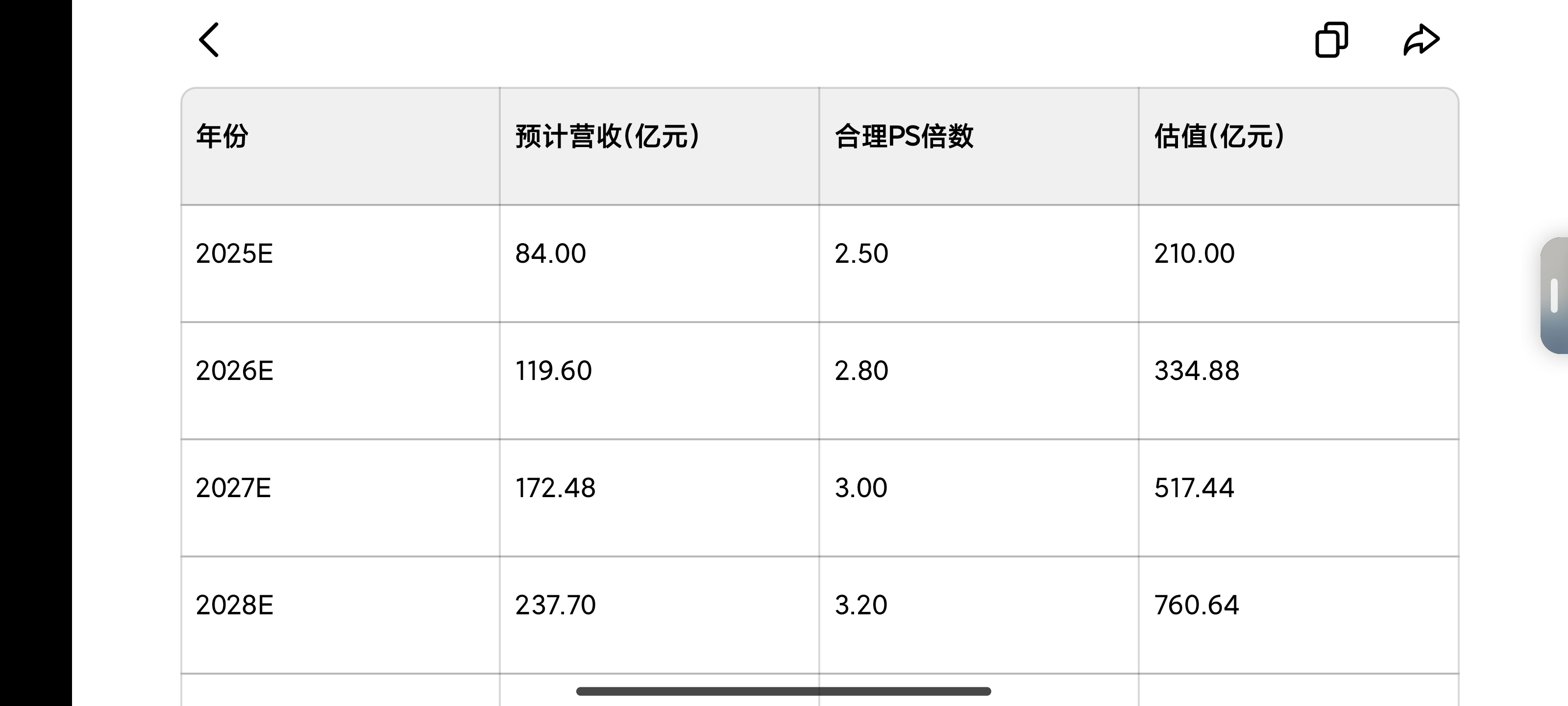Tap revenue value 119.60

point(553,370)
